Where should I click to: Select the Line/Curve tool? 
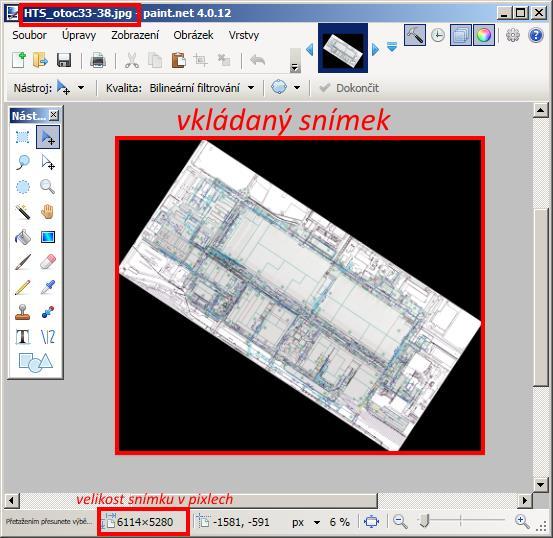point(48,337)
